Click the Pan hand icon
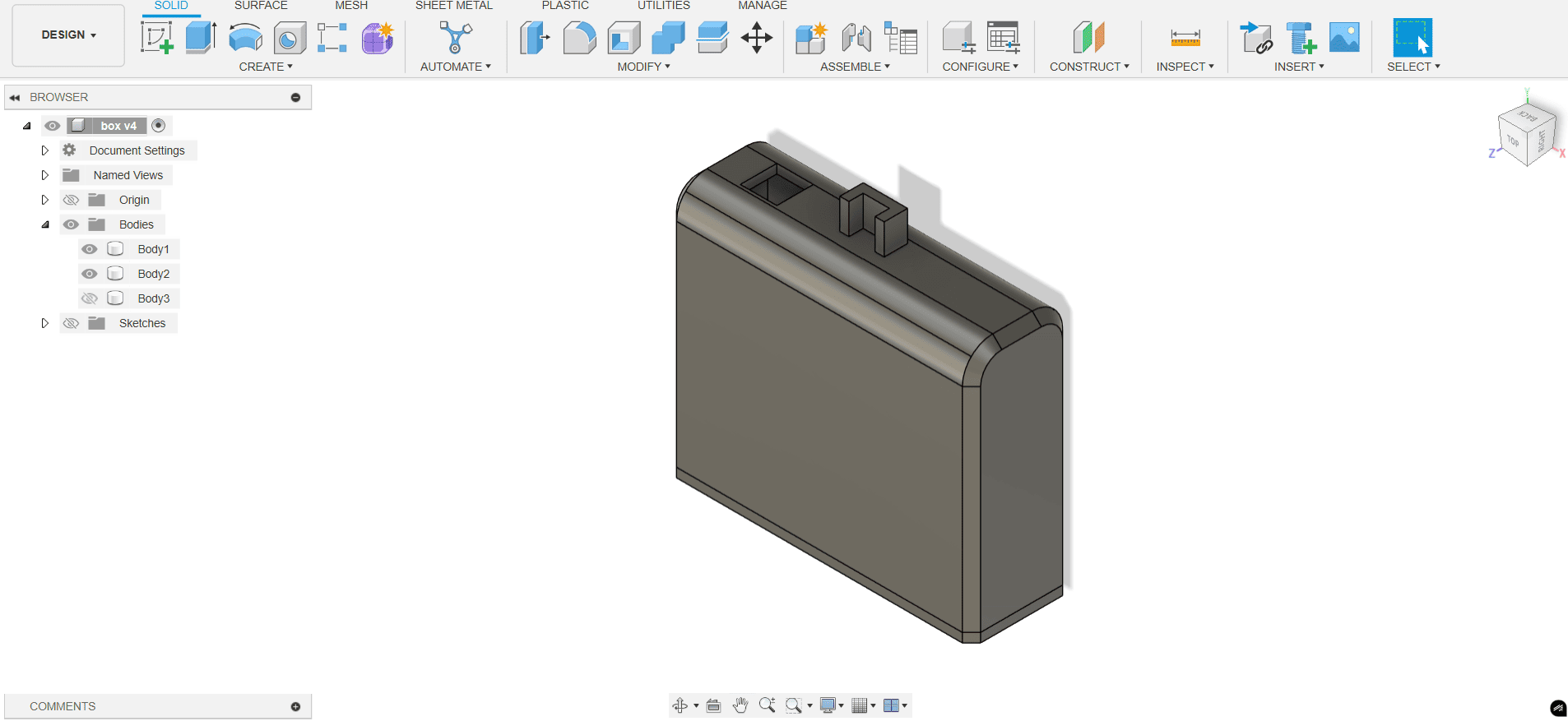Screen dimensions: 1568x721 pyautogui.click(x=740, y=705)
